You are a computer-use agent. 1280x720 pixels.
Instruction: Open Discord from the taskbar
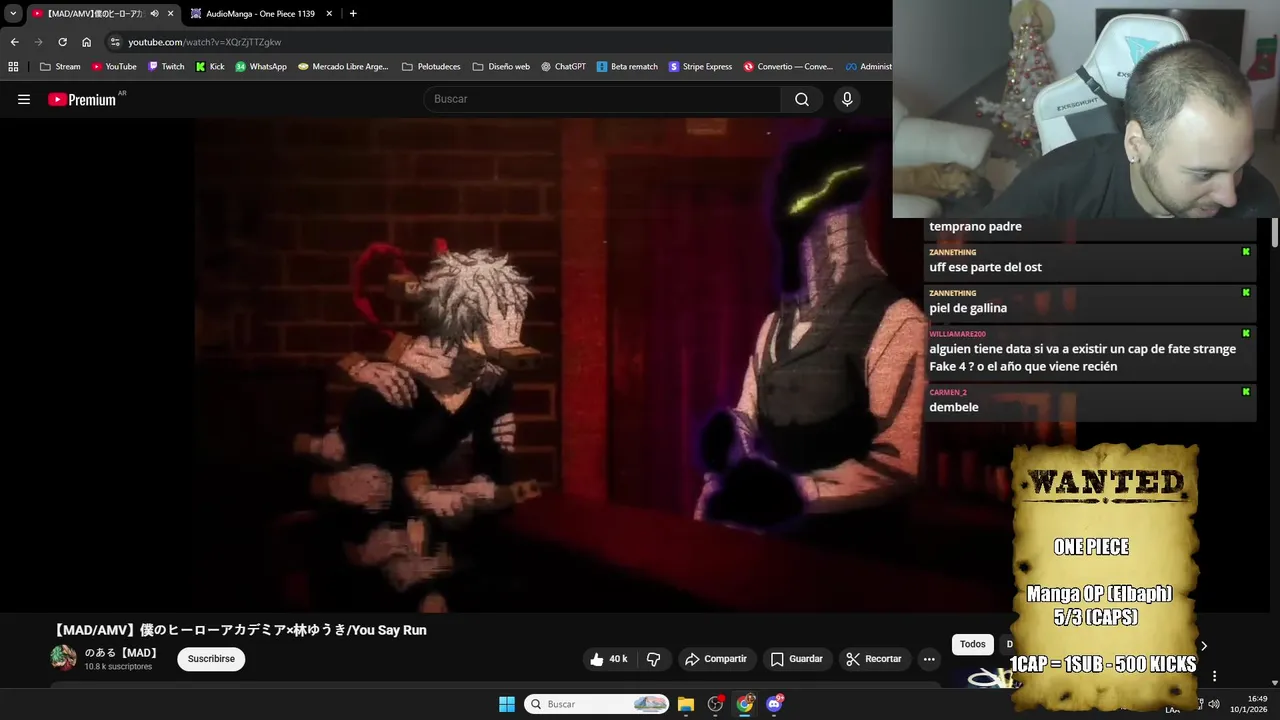point(774,704)
